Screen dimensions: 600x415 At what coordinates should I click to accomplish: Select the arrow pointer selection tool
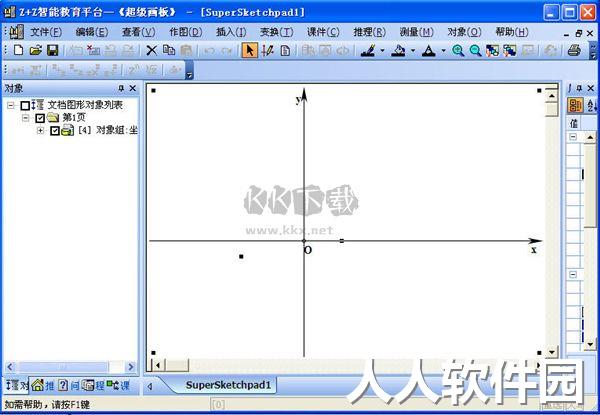coord(249,50)
